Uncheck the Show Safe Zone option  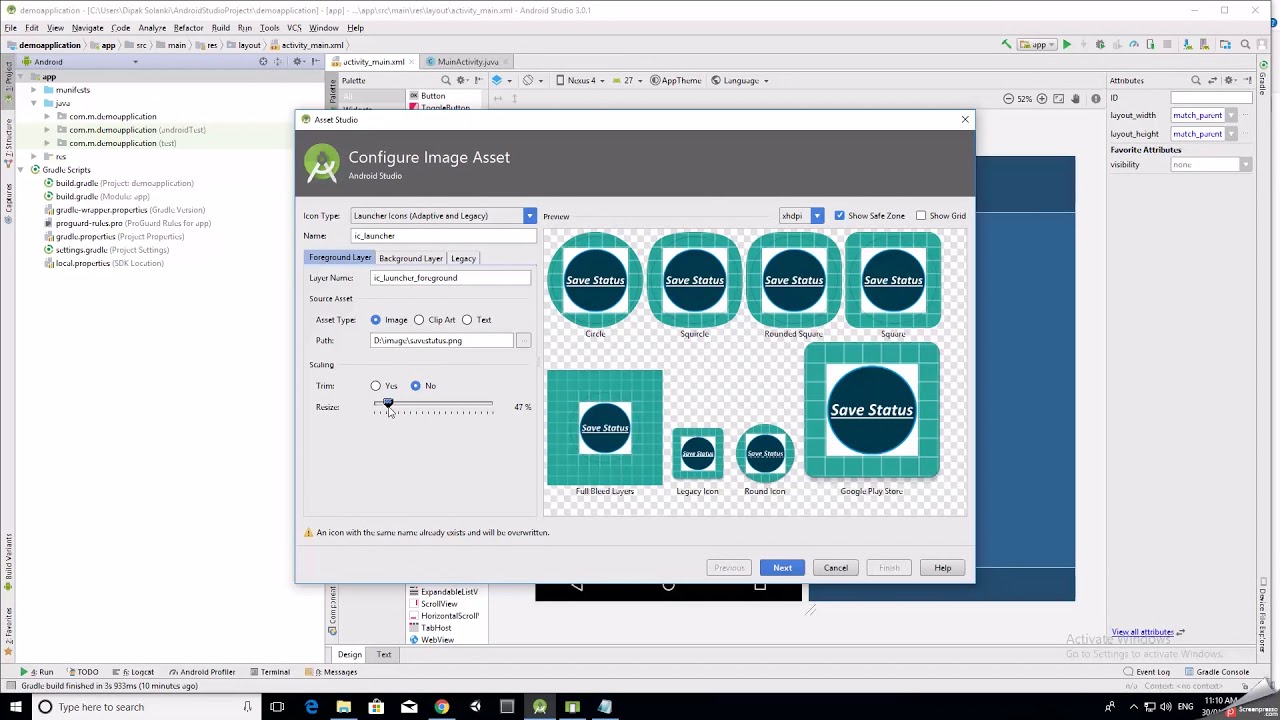tap(839, 215)
